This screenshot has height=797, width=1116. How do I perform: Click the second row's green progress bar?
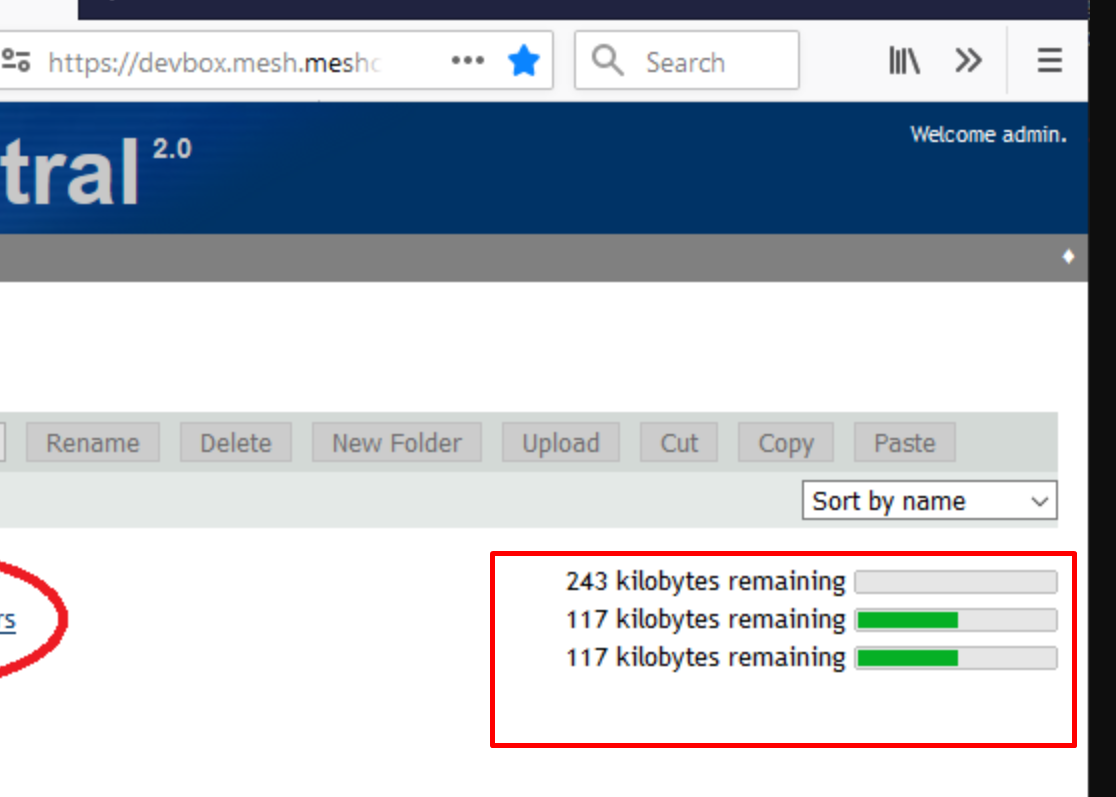pyautogui.click(x=956, y=620)
